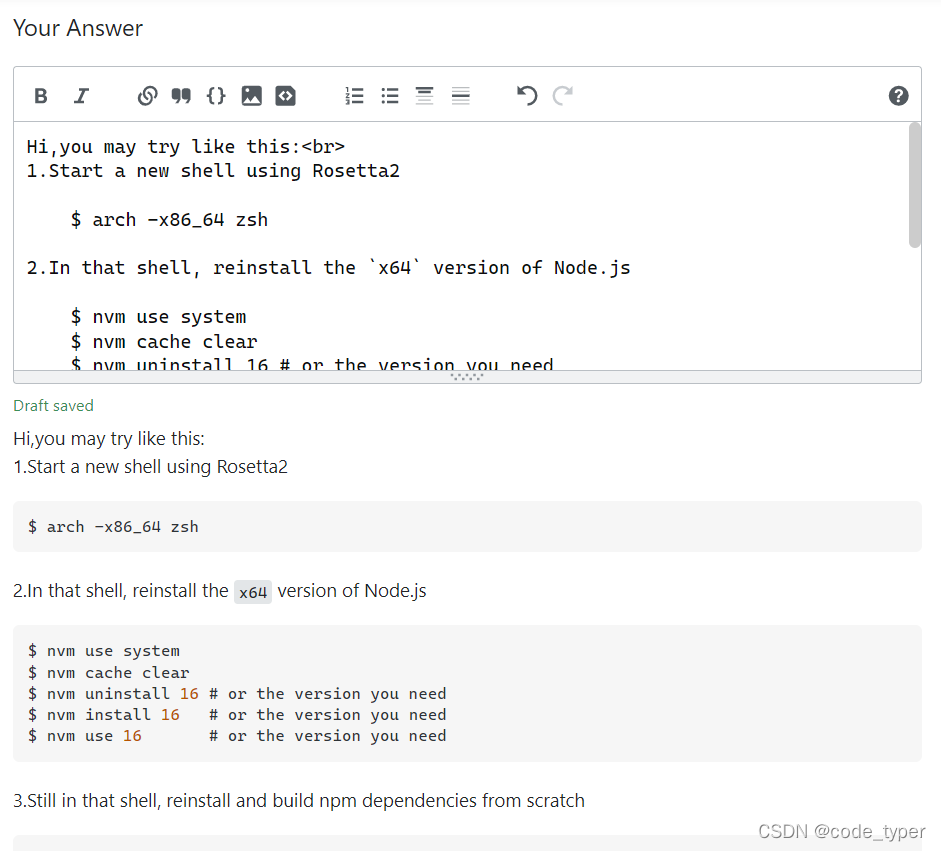Image resolution: width=941 pixels, height=851 pixels.
Task: Click the '$ nvm use system' preview line
Action: (104, 651)
